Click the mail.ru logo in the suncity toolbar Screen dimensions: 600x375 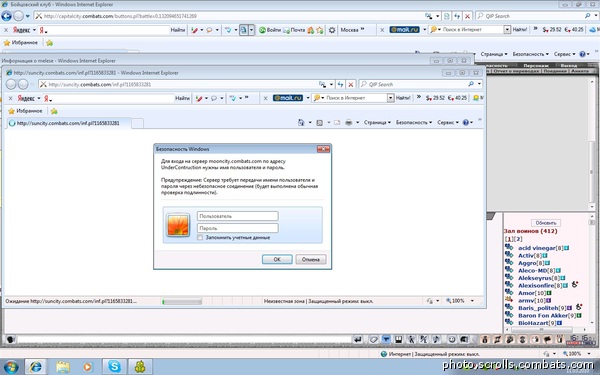pyautogui.click(x=288, y=98)
